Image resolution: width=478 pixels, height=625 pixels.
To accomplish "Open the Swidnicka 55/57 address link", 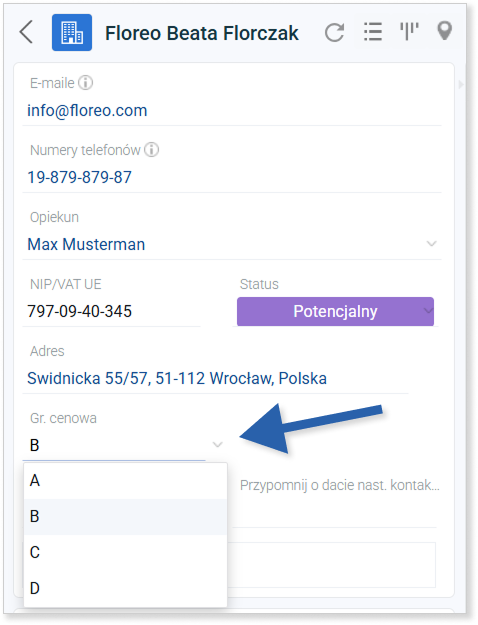I will click(x=177, y=378).
